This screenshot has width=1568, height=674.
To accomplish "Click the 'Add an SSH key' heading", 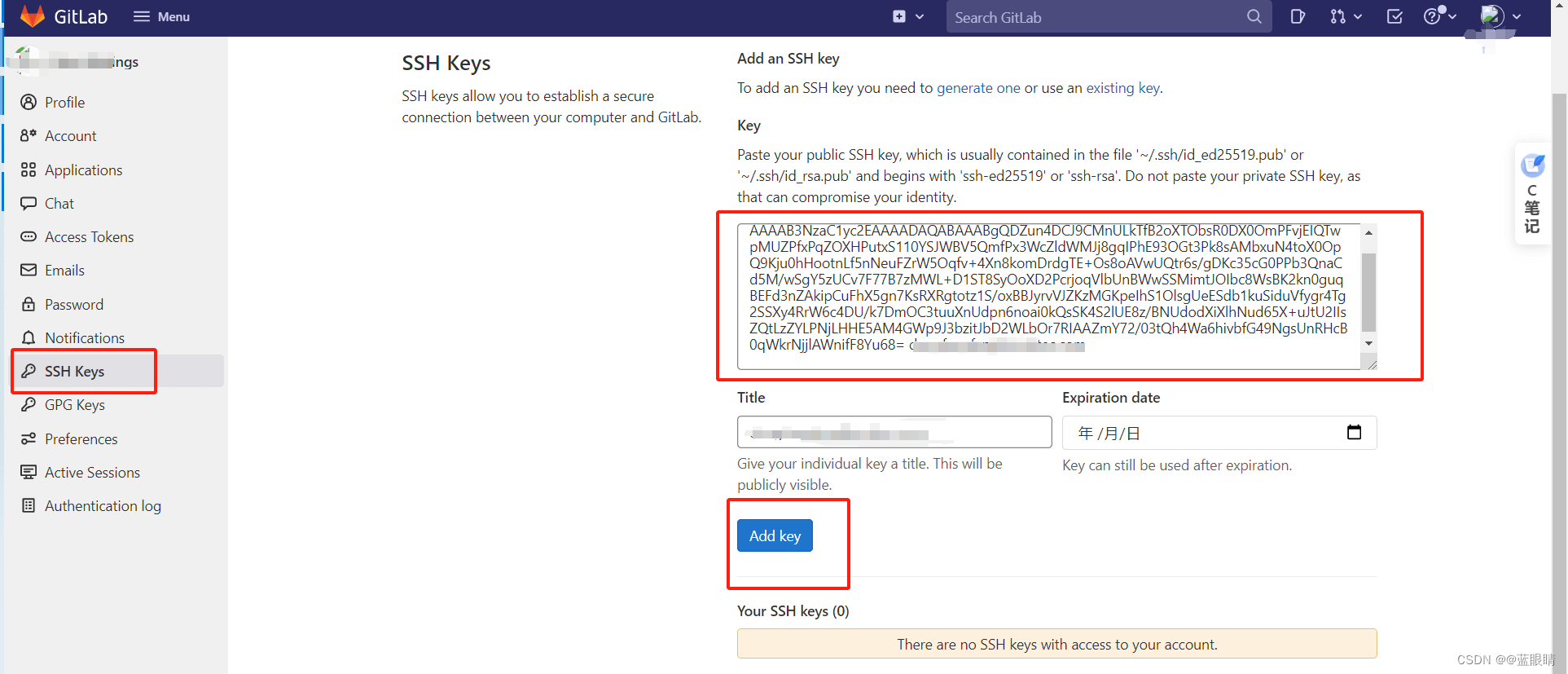I will coord(788,59).
